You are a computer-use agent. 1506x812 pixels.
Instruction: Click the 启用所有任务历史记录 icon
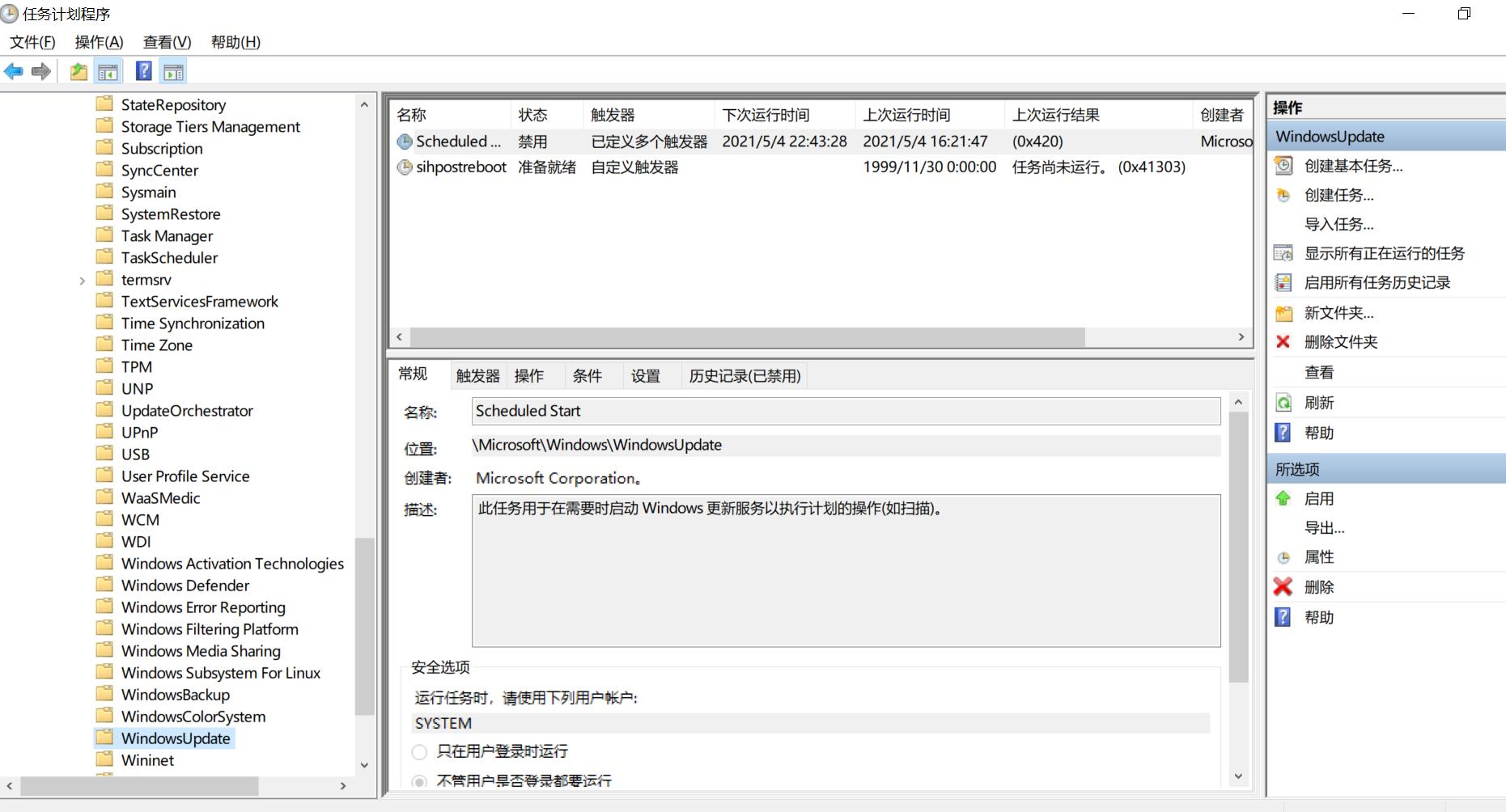(1283, 282)
